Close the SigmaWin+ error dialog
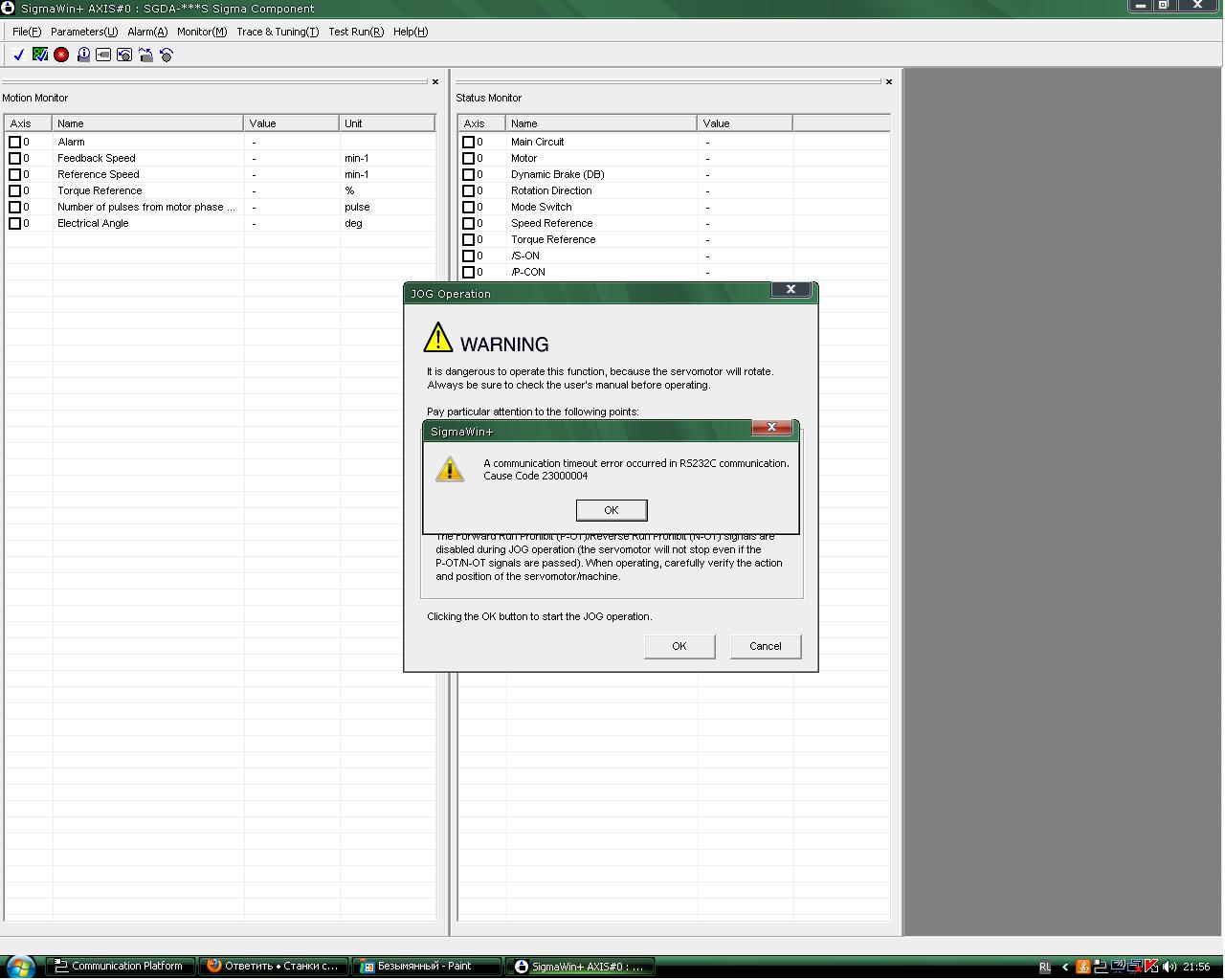This screenshot has height=980, width=1225. (771, 427)
